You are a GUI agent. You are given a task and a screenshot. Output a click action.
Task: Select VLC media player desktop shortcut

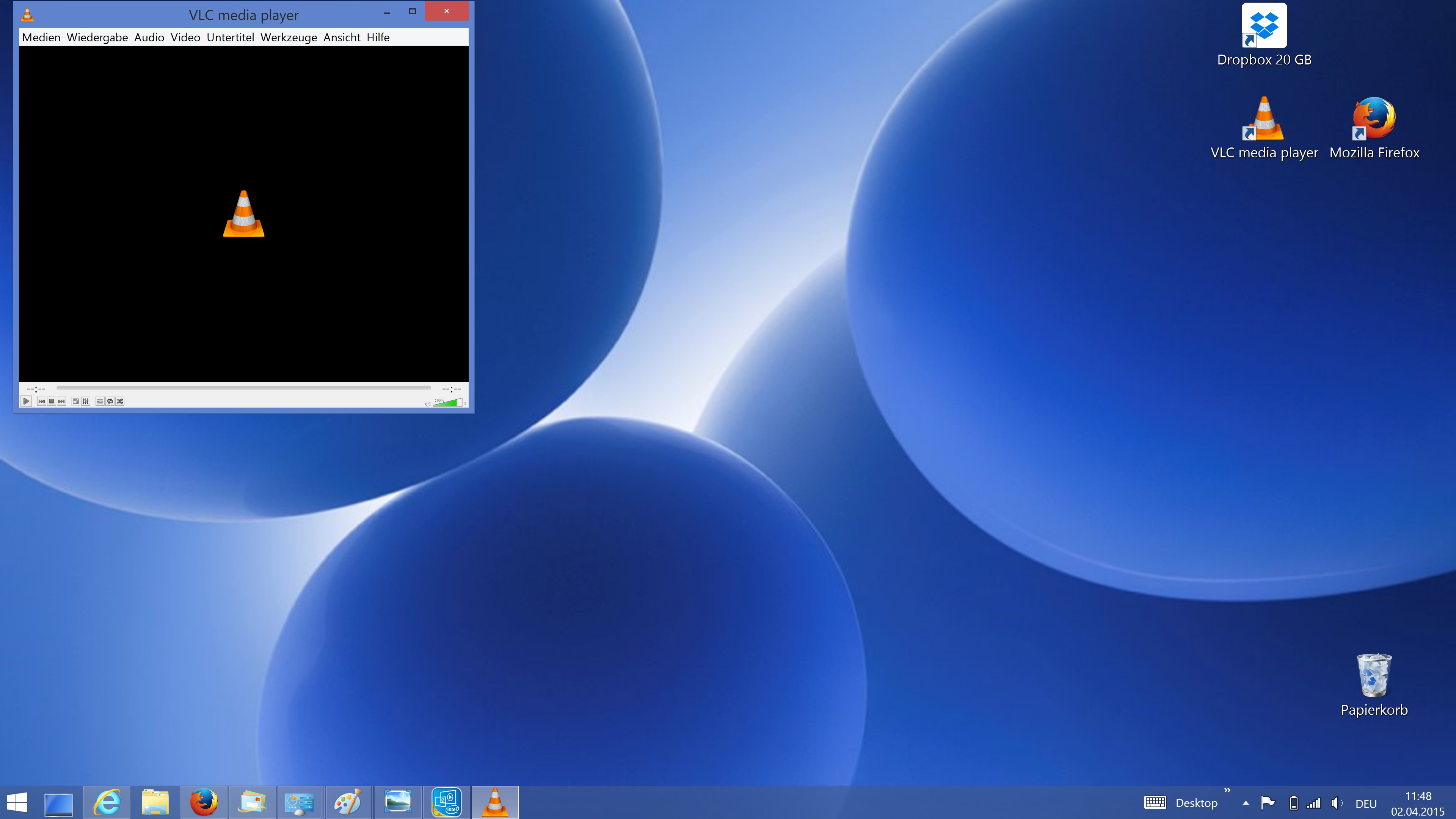(x=1265, y=128)
